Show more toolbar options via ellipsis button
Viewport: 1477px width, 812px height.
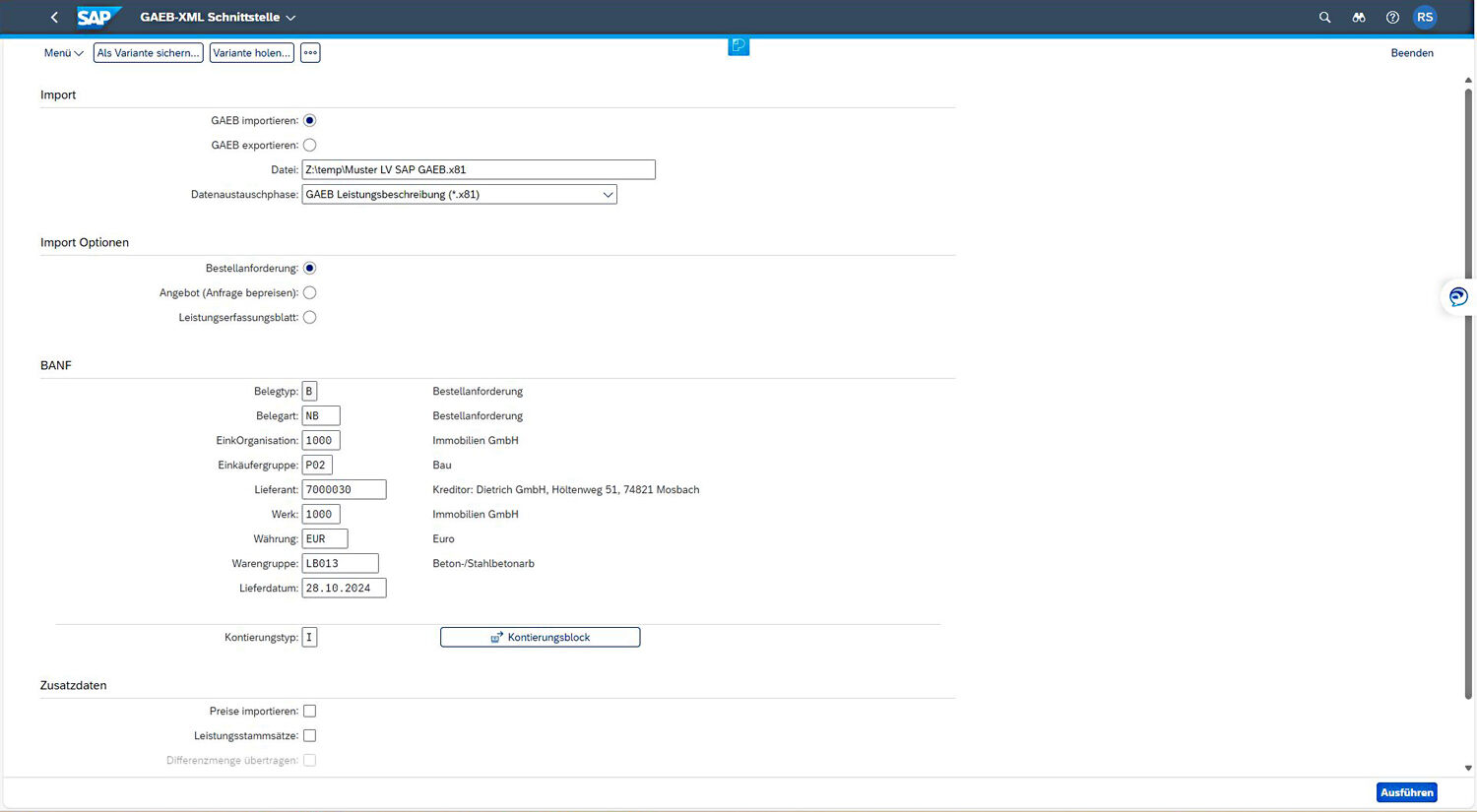pos(310,53)
